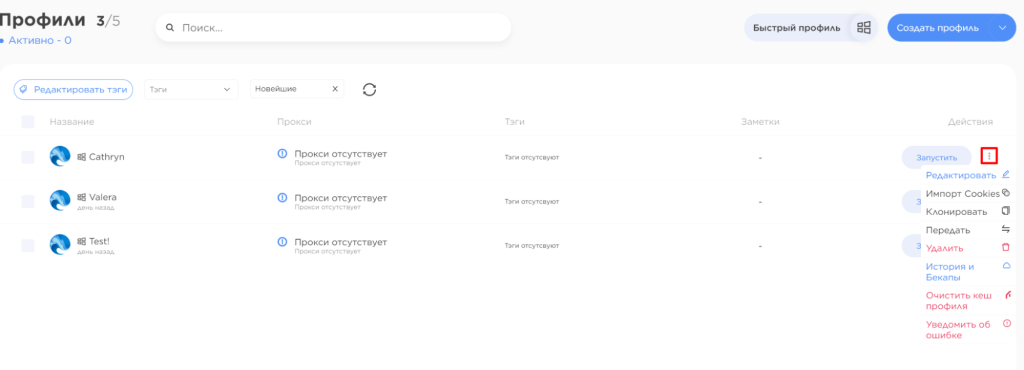Click the warning icon beside Уведомить об ошибке

(1006, 323)
